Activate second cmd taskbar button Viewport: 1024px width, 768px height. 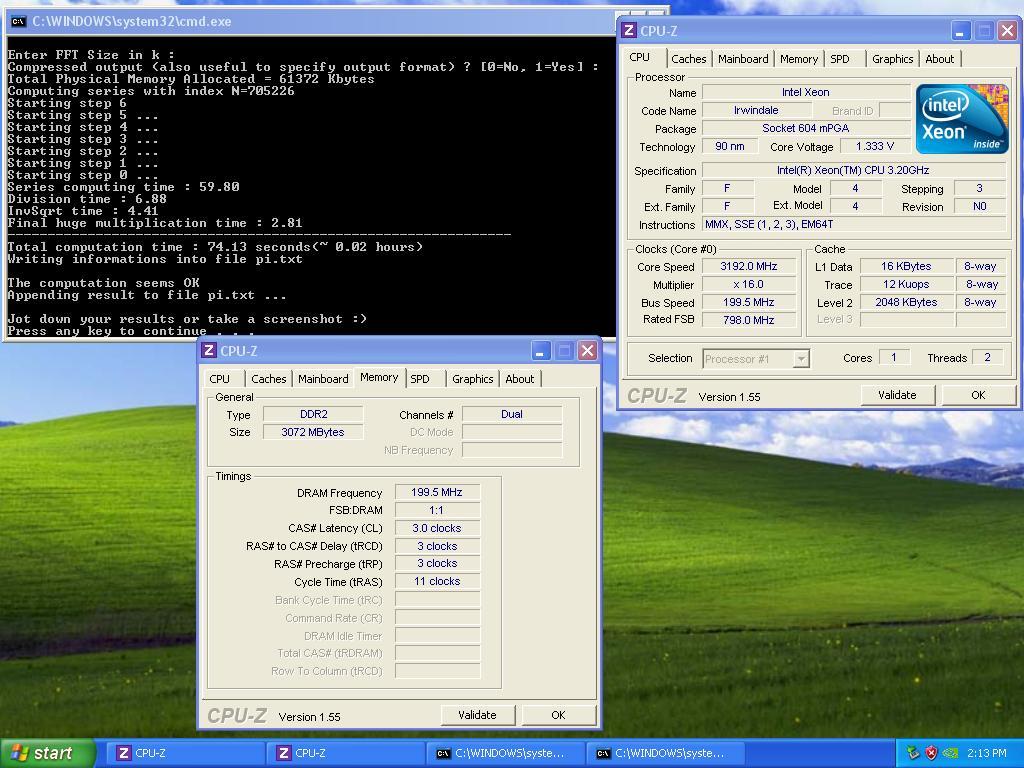(667, 753)
